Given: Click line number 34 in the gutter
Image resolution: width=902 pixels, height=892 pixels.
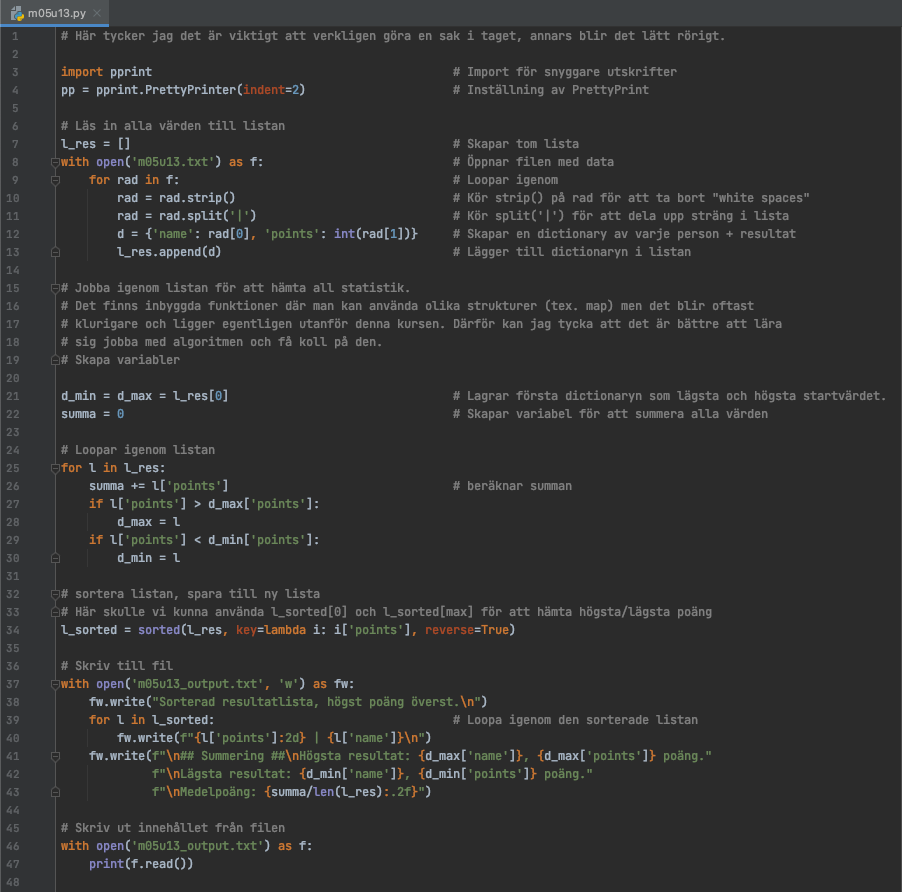Looking at the screenshot, I should [14, 630].
